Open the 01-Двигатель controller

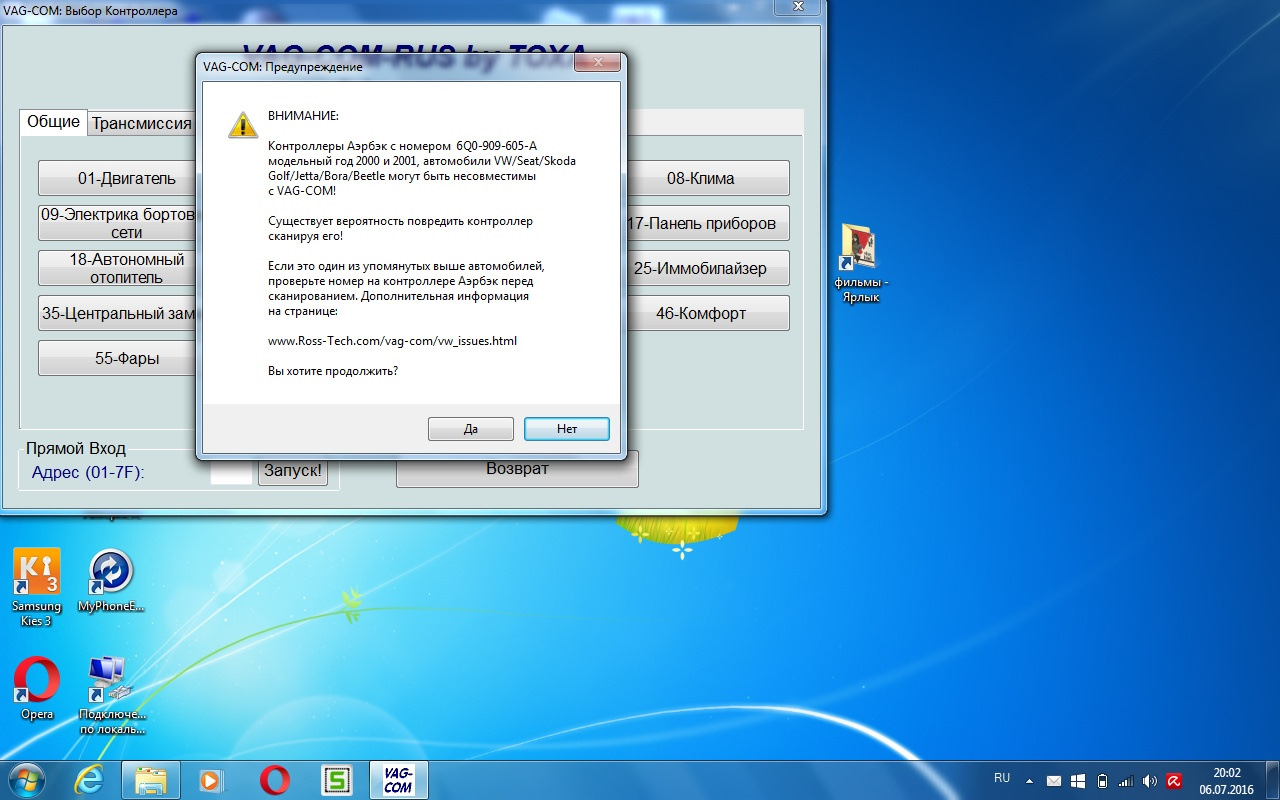[x=119, y=179]
